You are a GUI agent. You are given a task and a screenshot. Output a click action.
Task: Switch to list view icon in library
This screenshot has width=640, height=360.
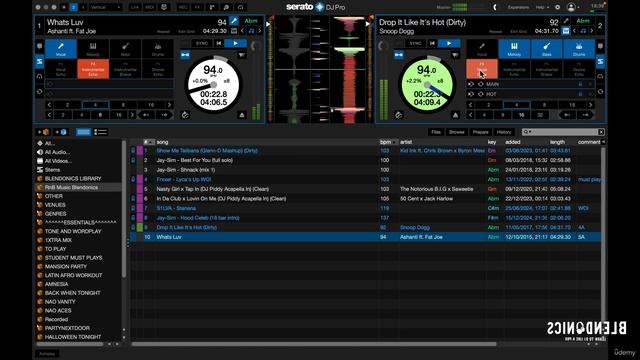click(x=100, y=132)
